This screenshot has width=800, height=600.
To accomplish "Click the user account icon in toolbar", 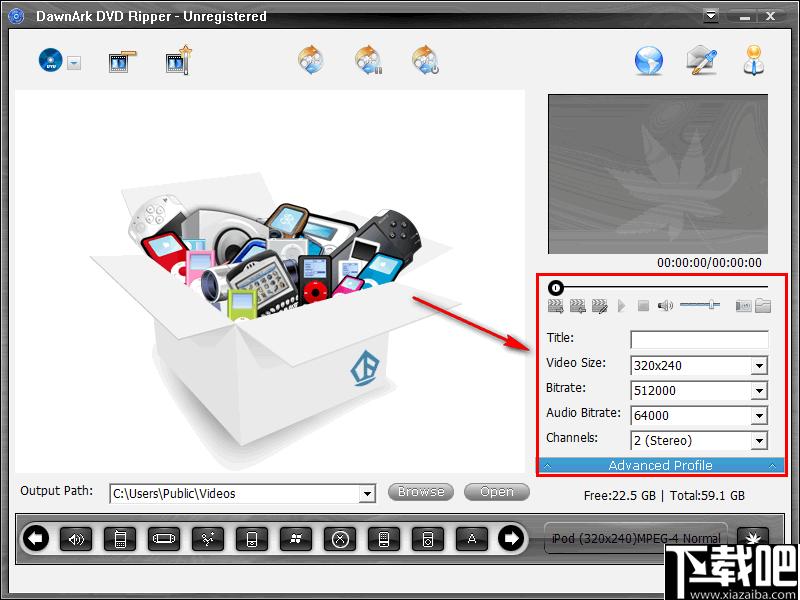I will tap(755, 61).
